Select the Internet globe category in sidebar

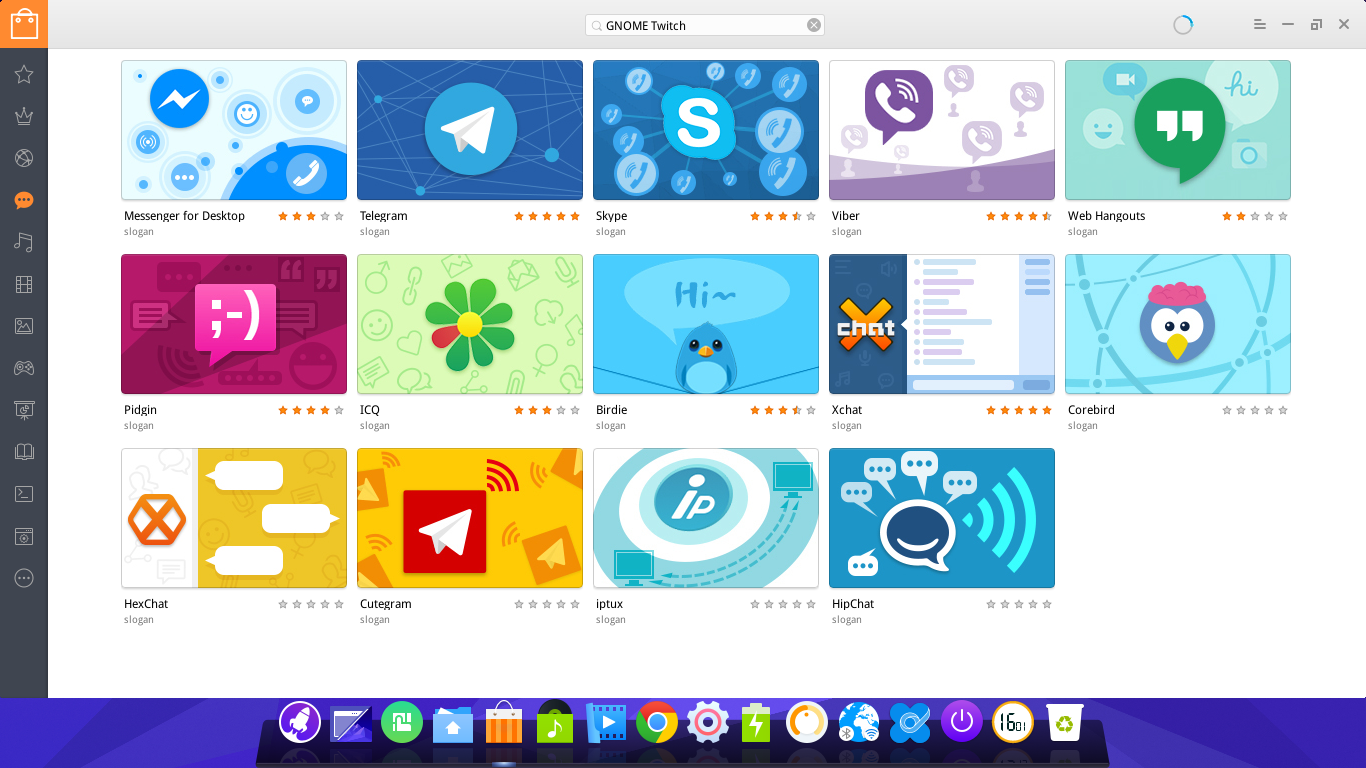point(24,158)
